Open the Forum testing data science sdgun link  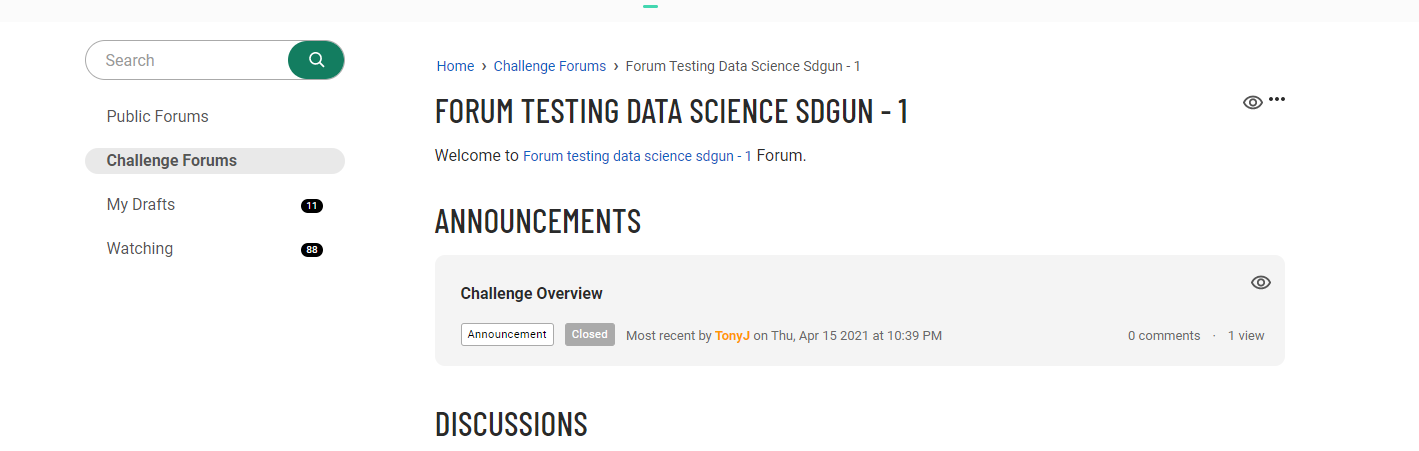pyautogui.click(x=638, y=157)
